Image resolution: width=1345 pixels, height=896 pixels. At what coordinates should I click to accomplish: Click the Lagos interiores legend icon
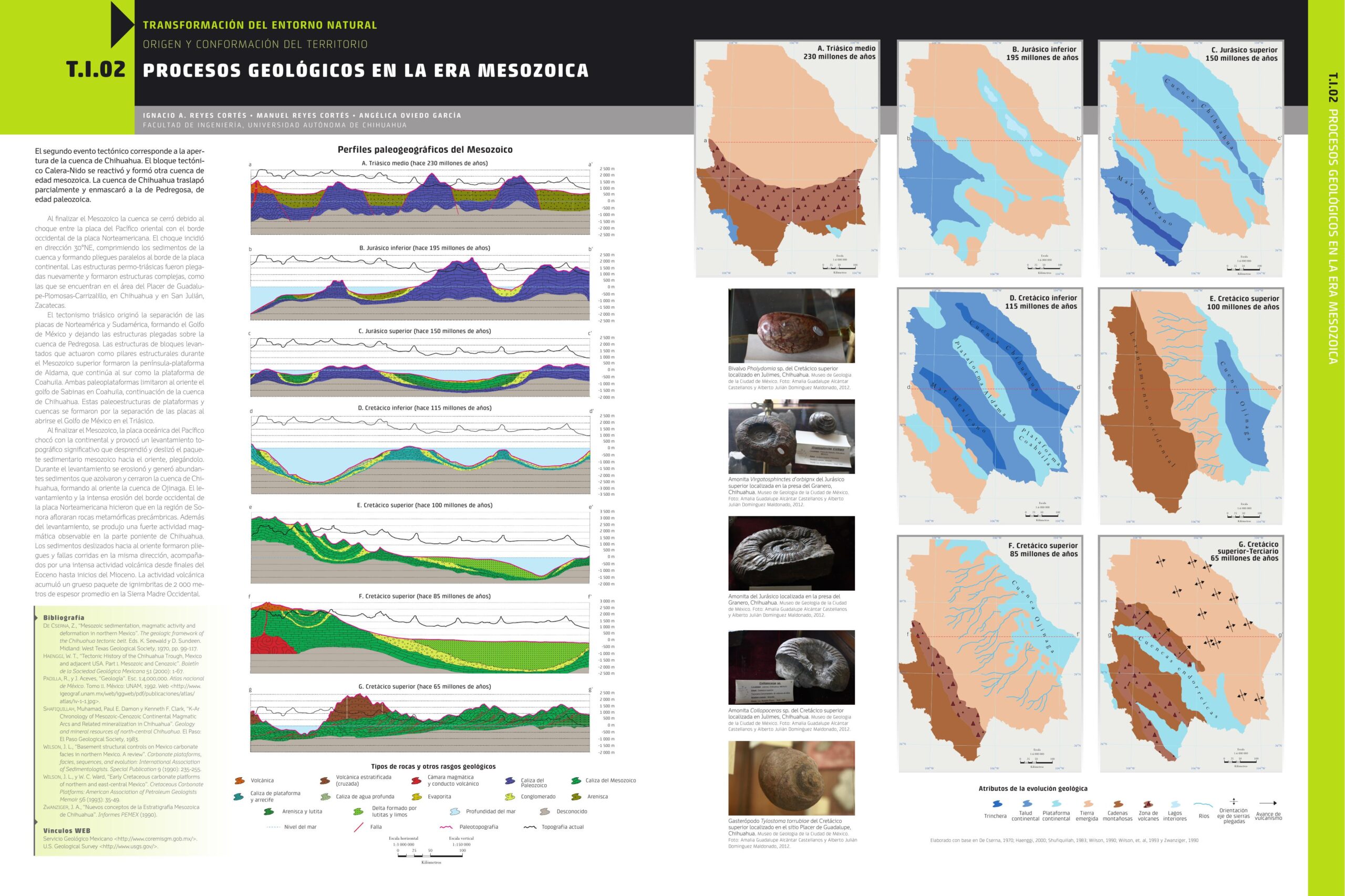click(1175, 804)
